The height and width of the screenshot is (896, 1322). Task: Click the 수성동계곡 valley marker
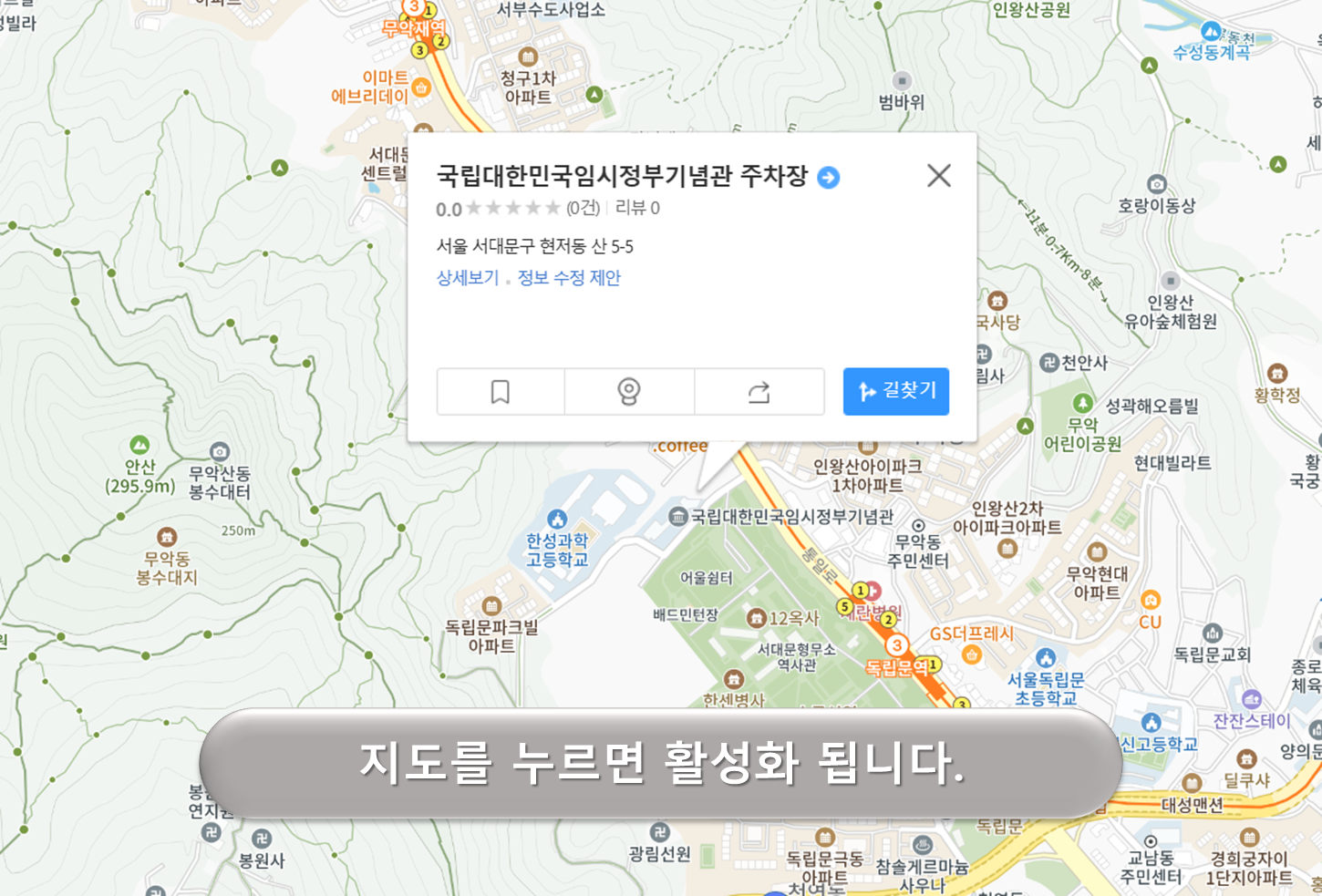1213,30
